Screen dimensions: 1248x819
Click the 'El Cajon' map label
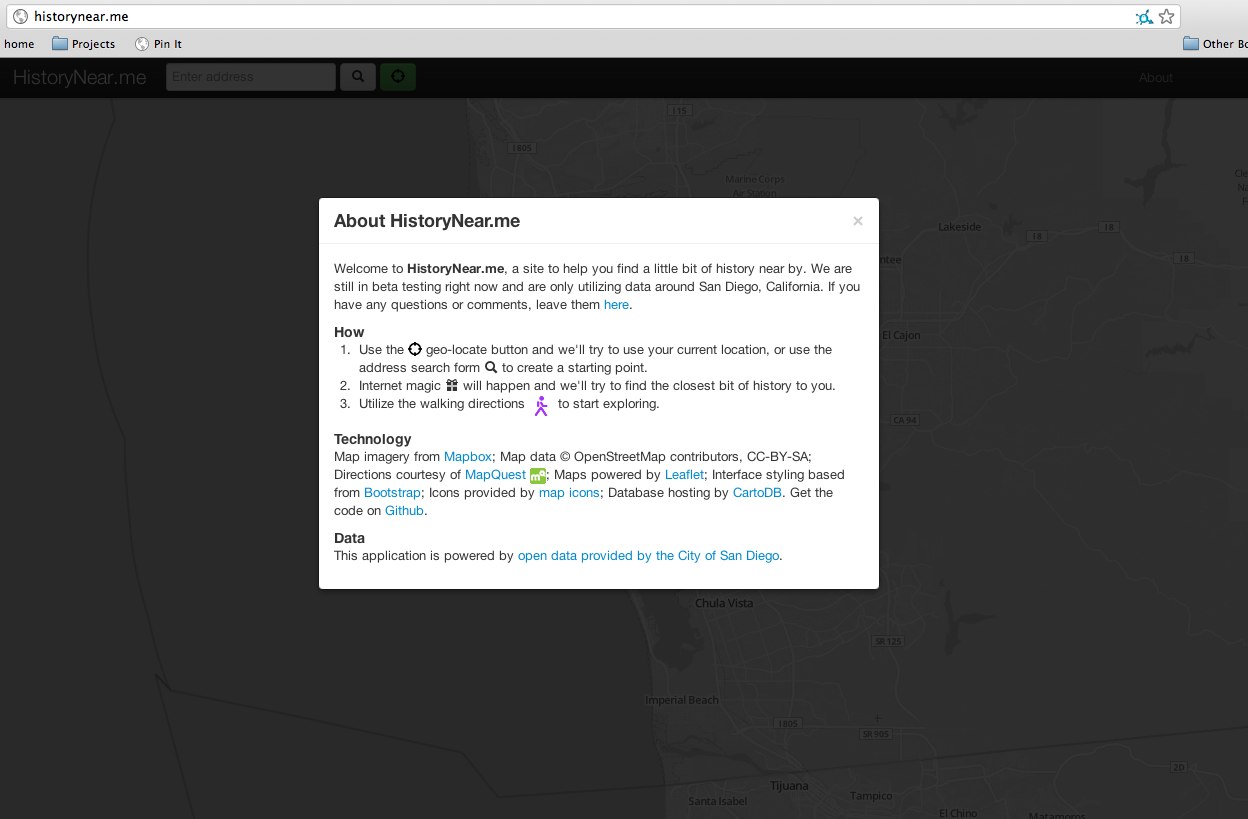point(901,335)
